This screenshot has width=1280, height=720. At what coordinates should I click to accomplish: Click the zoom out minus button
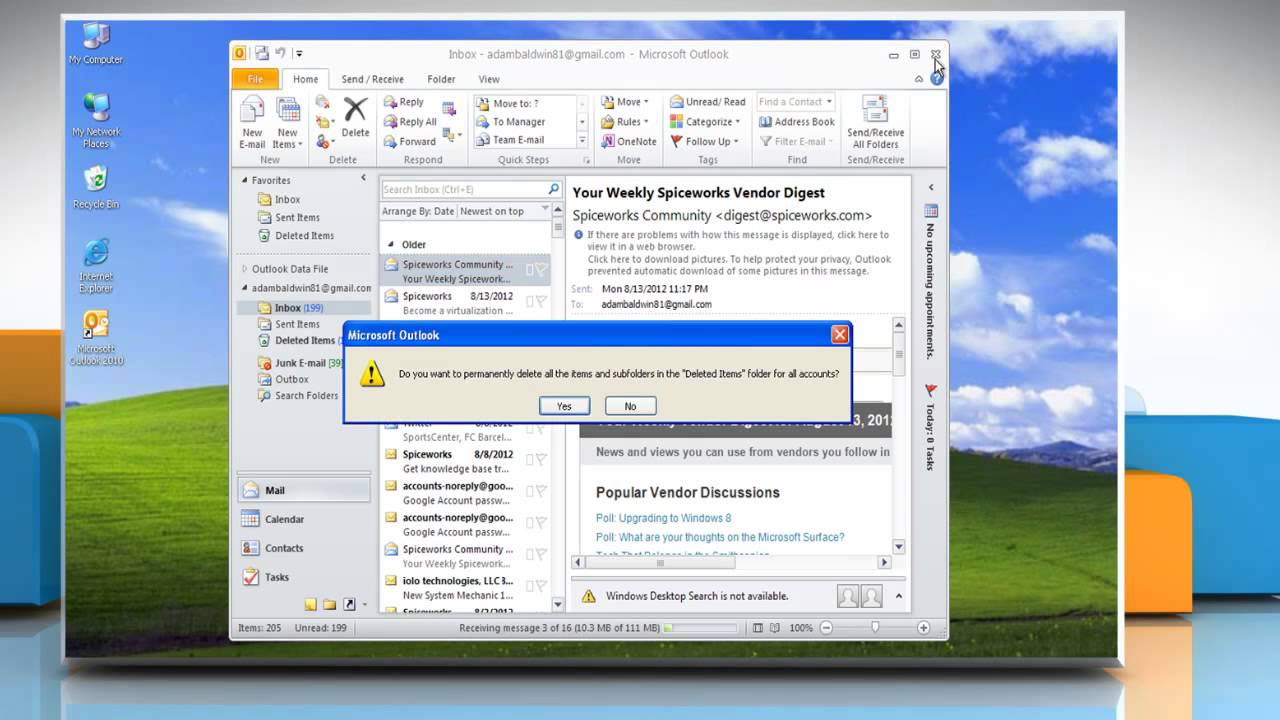pyautogui.click(x=826, y=628)
